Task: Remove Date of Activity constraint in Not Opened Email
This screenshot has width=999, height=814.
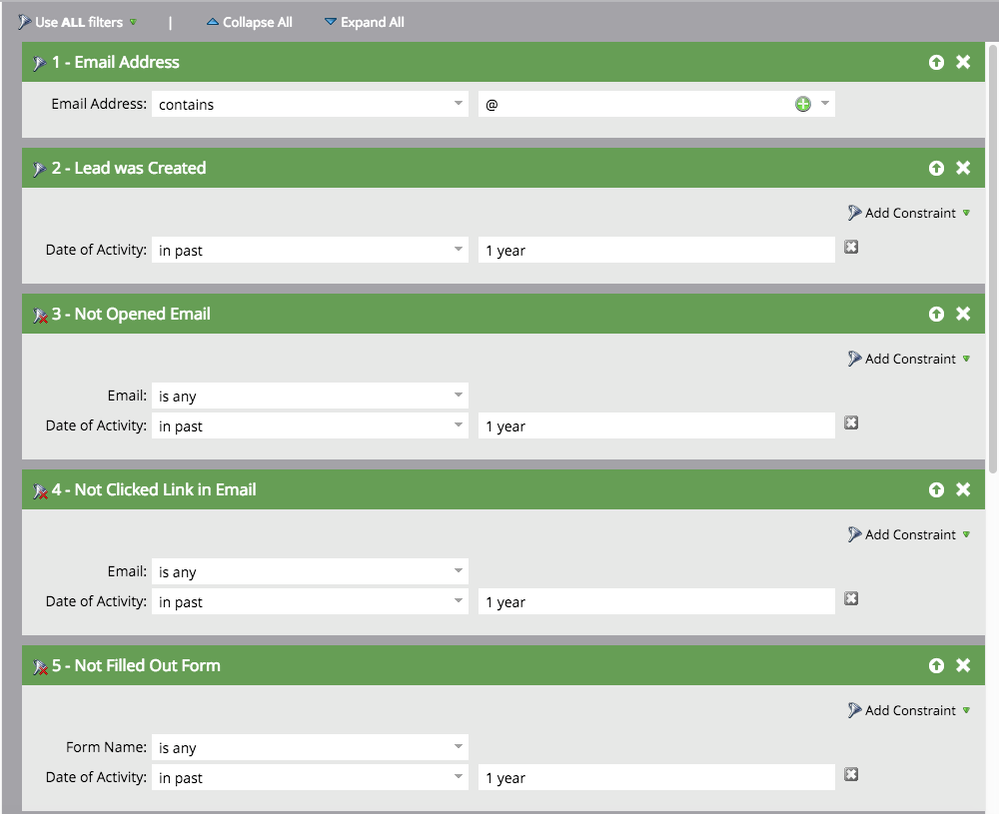Action: [x=851, y=423]
